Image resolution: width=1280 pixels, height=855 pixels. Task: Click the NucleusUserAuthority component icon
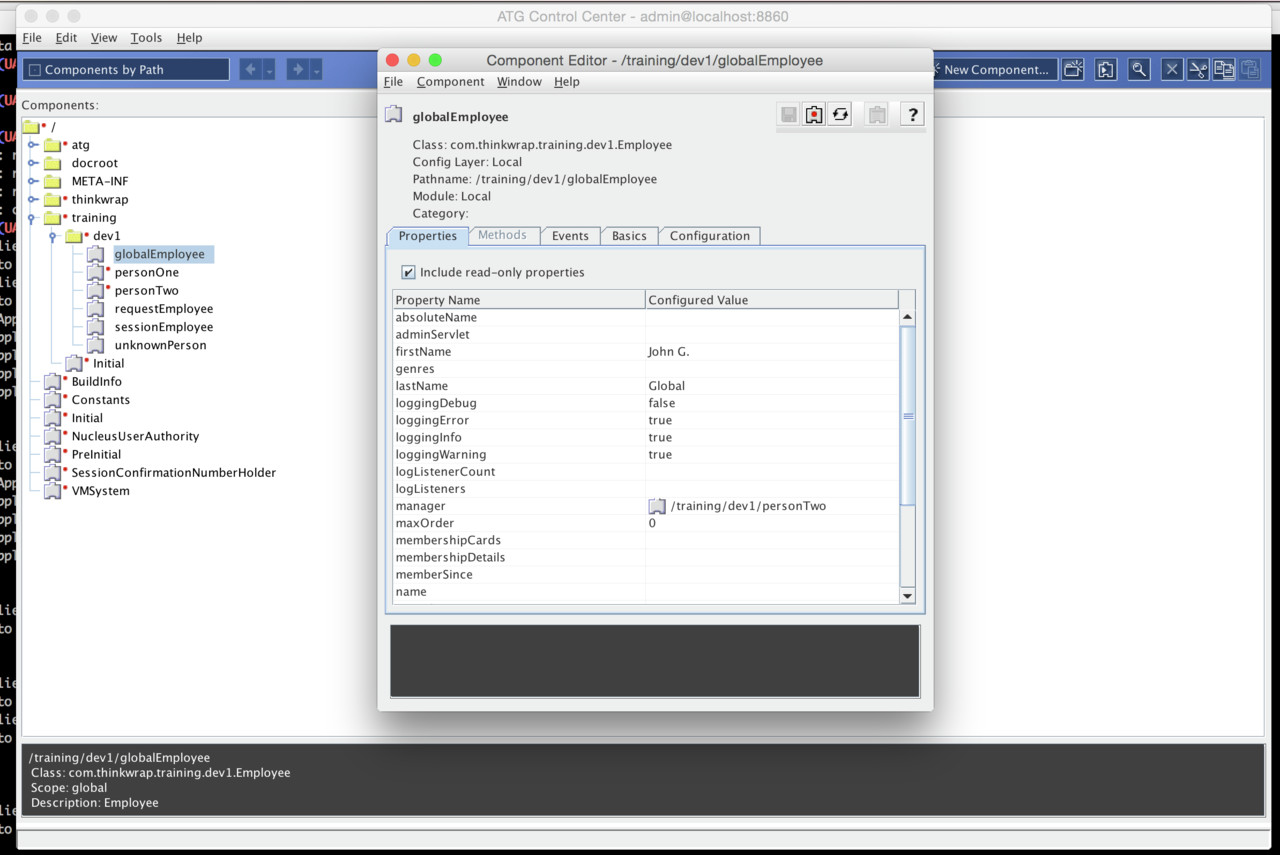point(52,436)
